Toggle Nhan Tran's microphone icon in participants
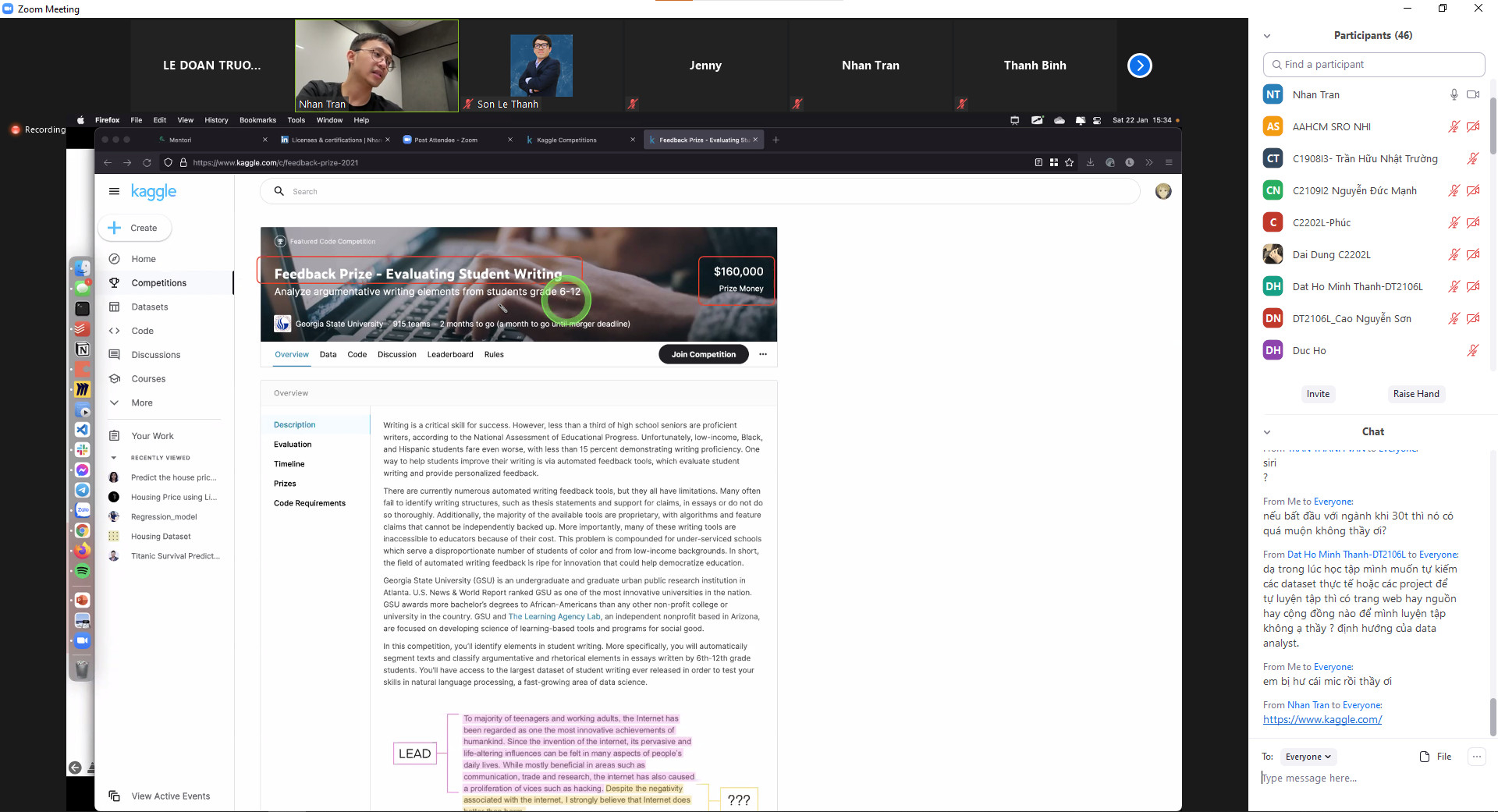 coord(1454,94)
